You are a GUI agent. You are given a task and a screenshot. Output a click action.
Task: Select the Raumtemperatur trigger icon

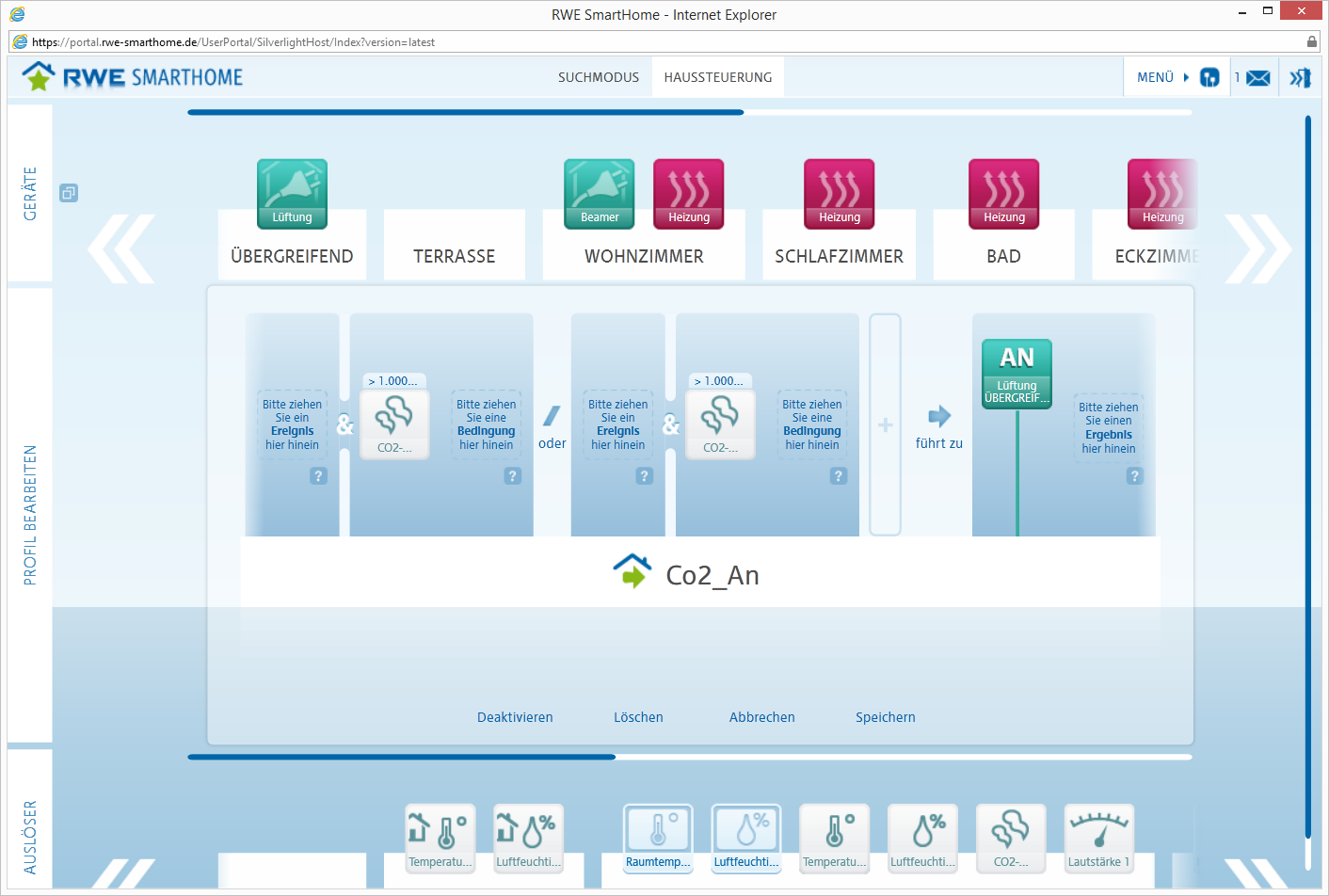coord(658,838)
